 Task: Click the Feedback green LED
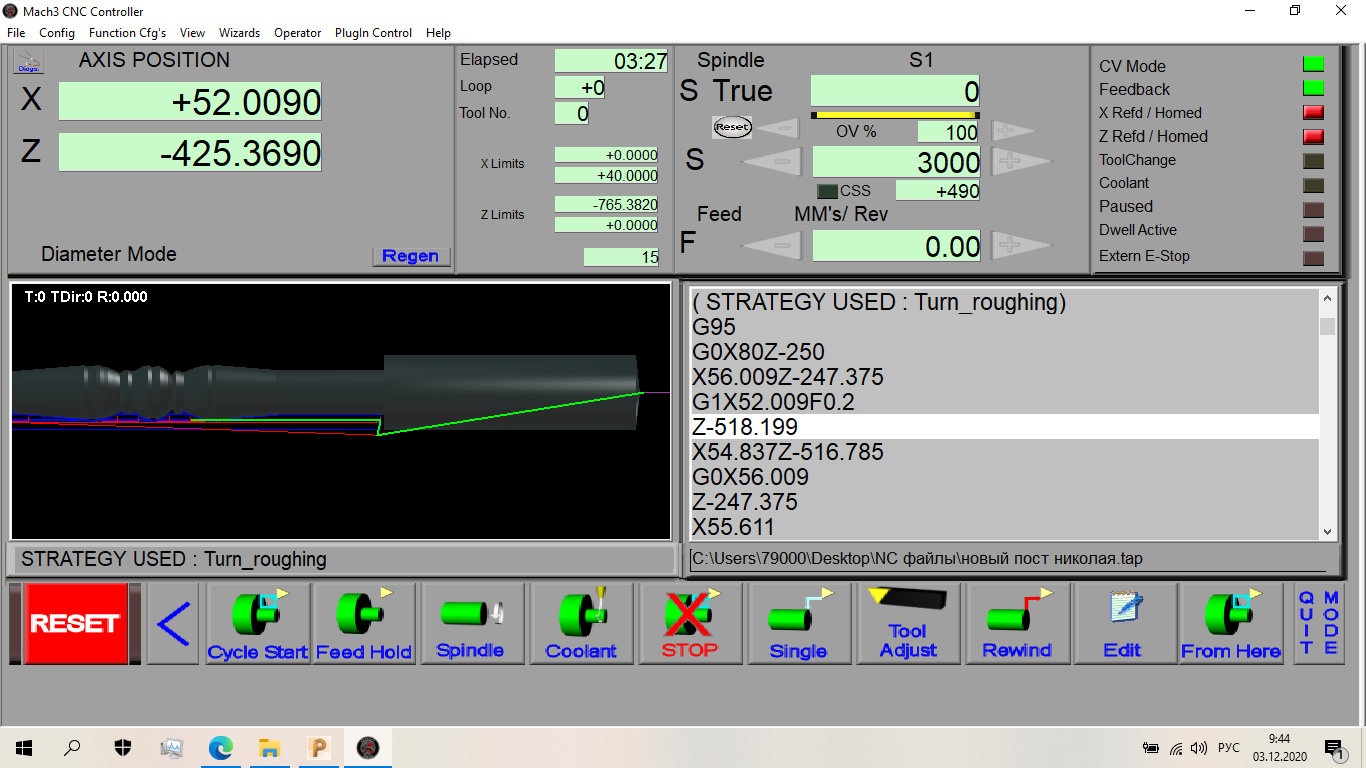click(x=1313, y=88)
